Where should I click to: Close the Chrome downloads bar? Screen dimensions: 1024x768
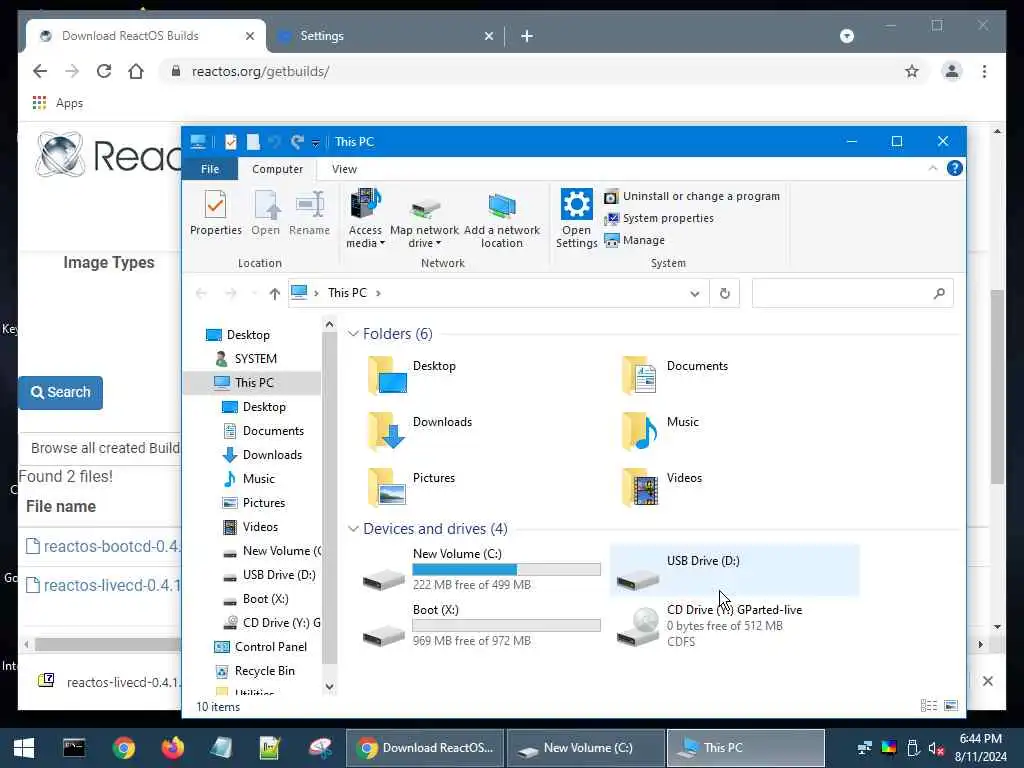coord(987,681)
